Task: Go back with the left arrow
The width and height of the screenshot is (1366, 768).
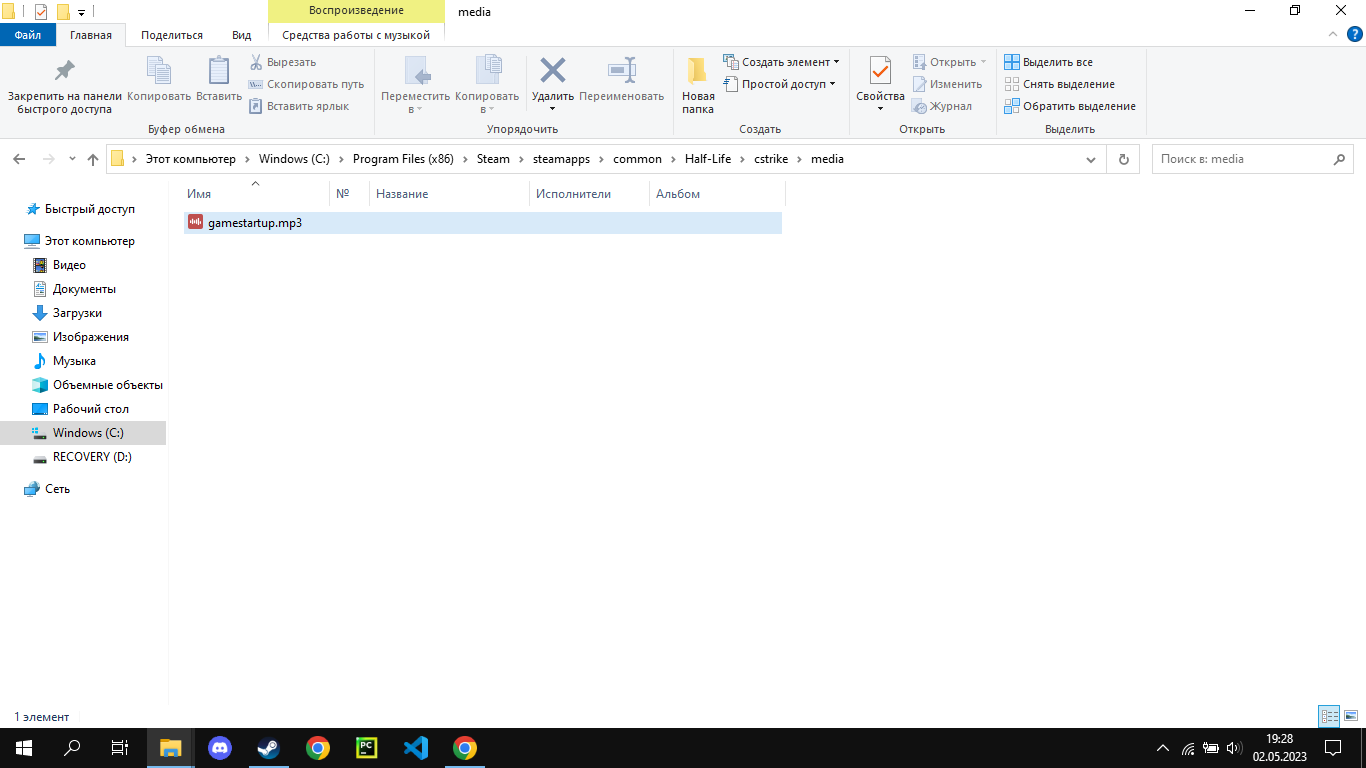Action: [19, 159]
